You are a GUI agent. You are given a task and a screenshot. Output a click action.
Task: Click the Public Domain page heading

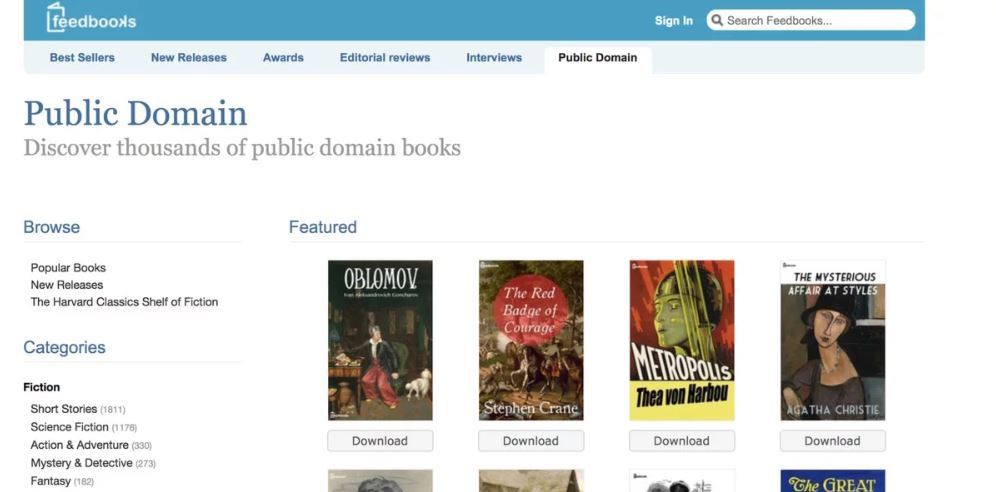click(x=135, y=114)
